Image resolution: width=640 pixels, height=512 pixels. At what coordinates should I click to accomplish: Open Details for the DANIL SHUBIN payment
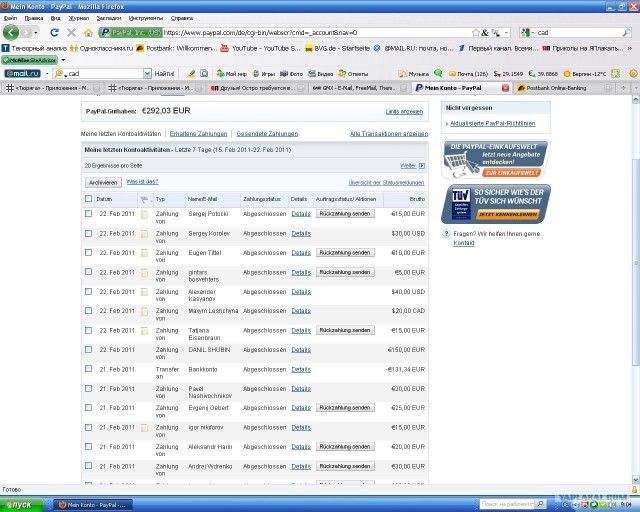pos(301,350)
